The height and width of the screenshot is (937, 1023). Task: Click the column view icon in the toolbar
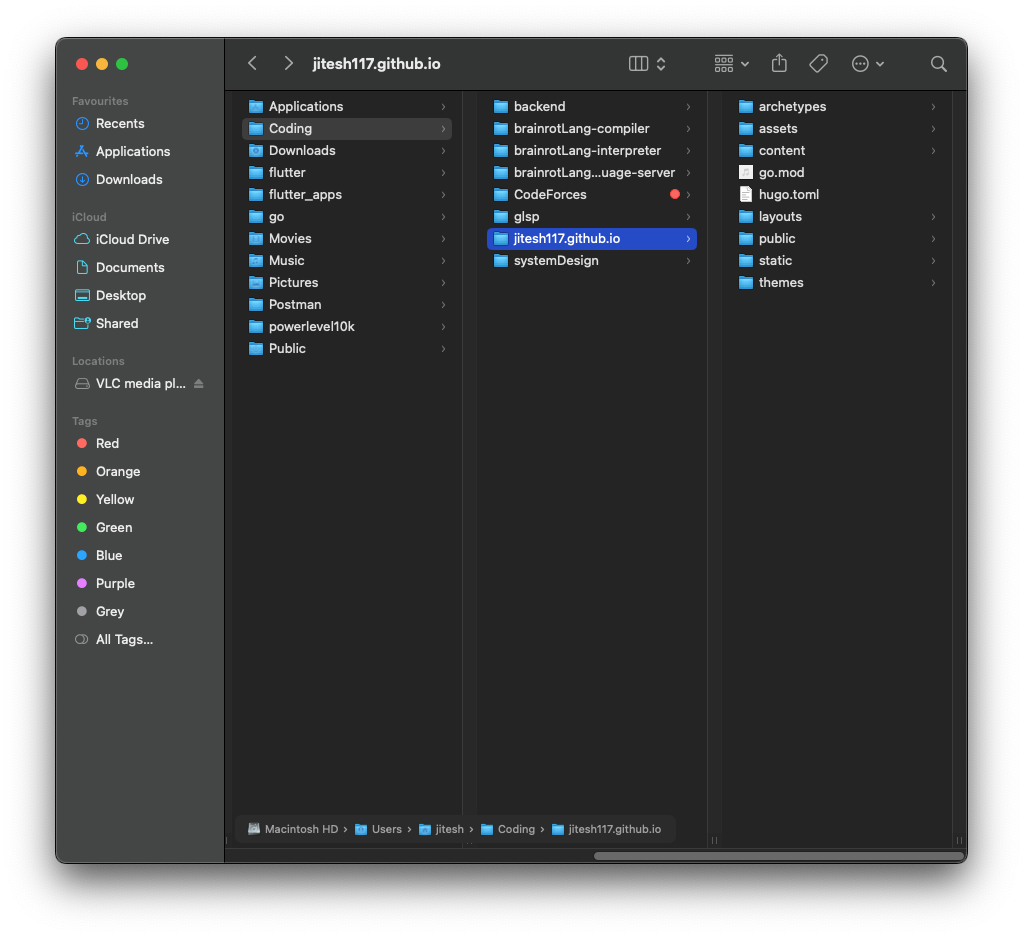pyautogui.click(x=637, y=63)
